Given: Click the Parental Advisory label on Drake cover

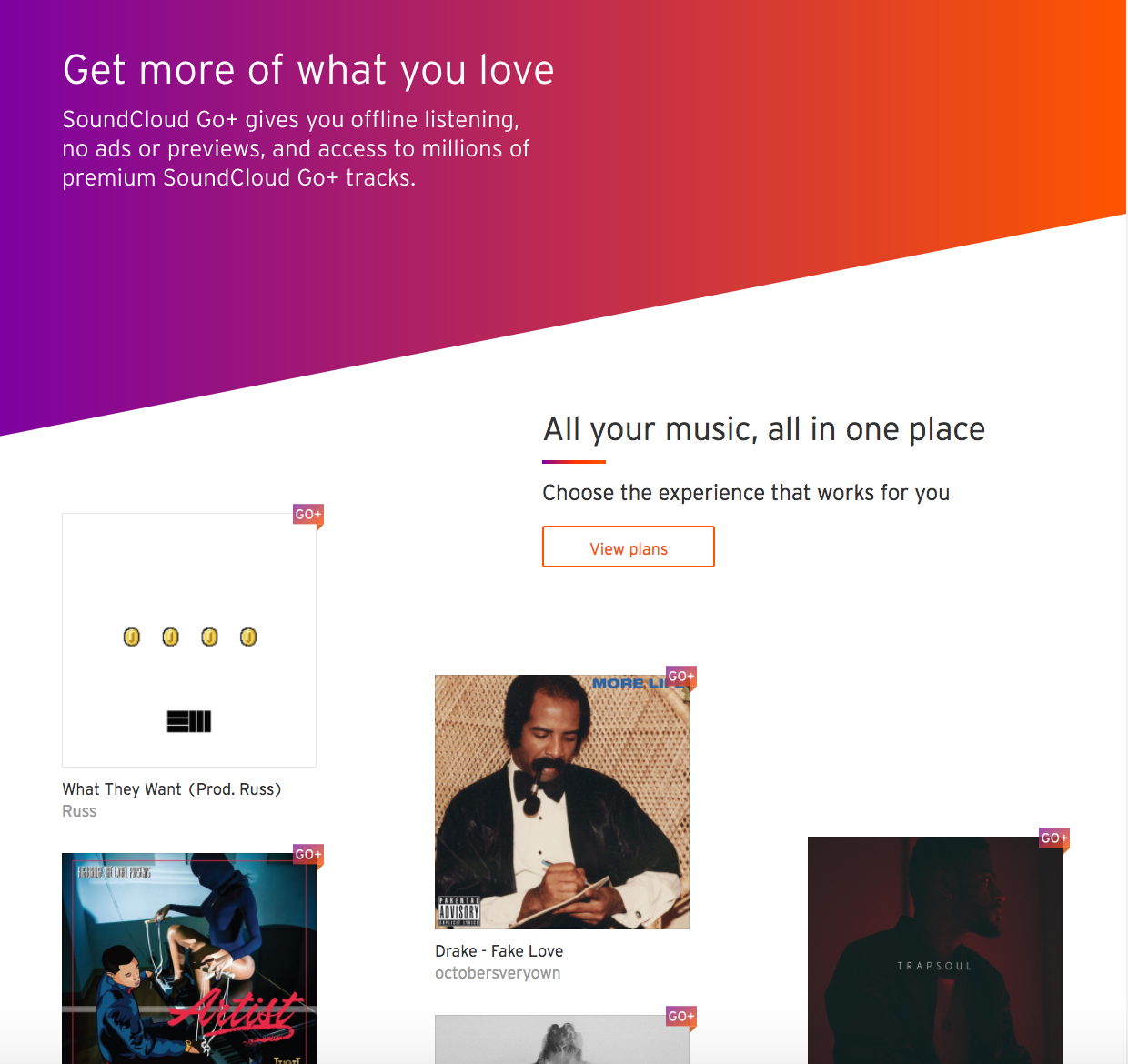Looking at the screenshot, I should click(x=459, y=910).
